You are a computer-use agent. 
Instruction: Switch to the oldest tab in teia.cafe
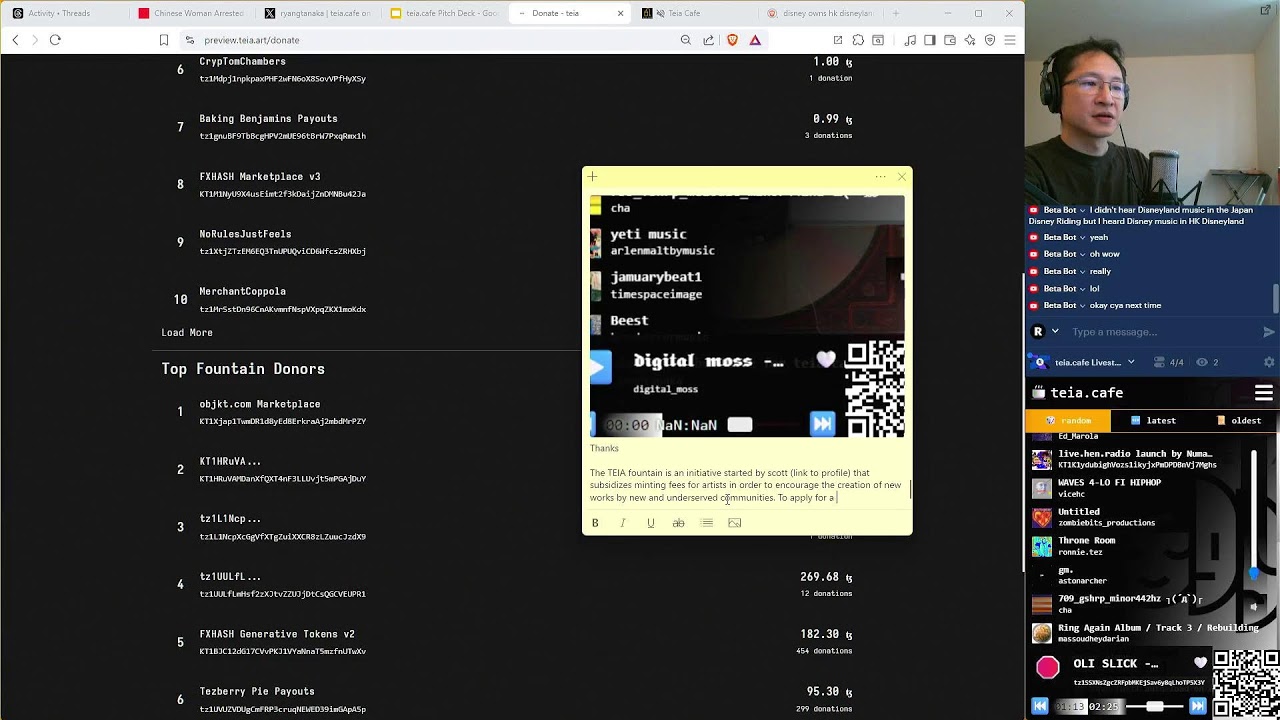pos(1238,421)
